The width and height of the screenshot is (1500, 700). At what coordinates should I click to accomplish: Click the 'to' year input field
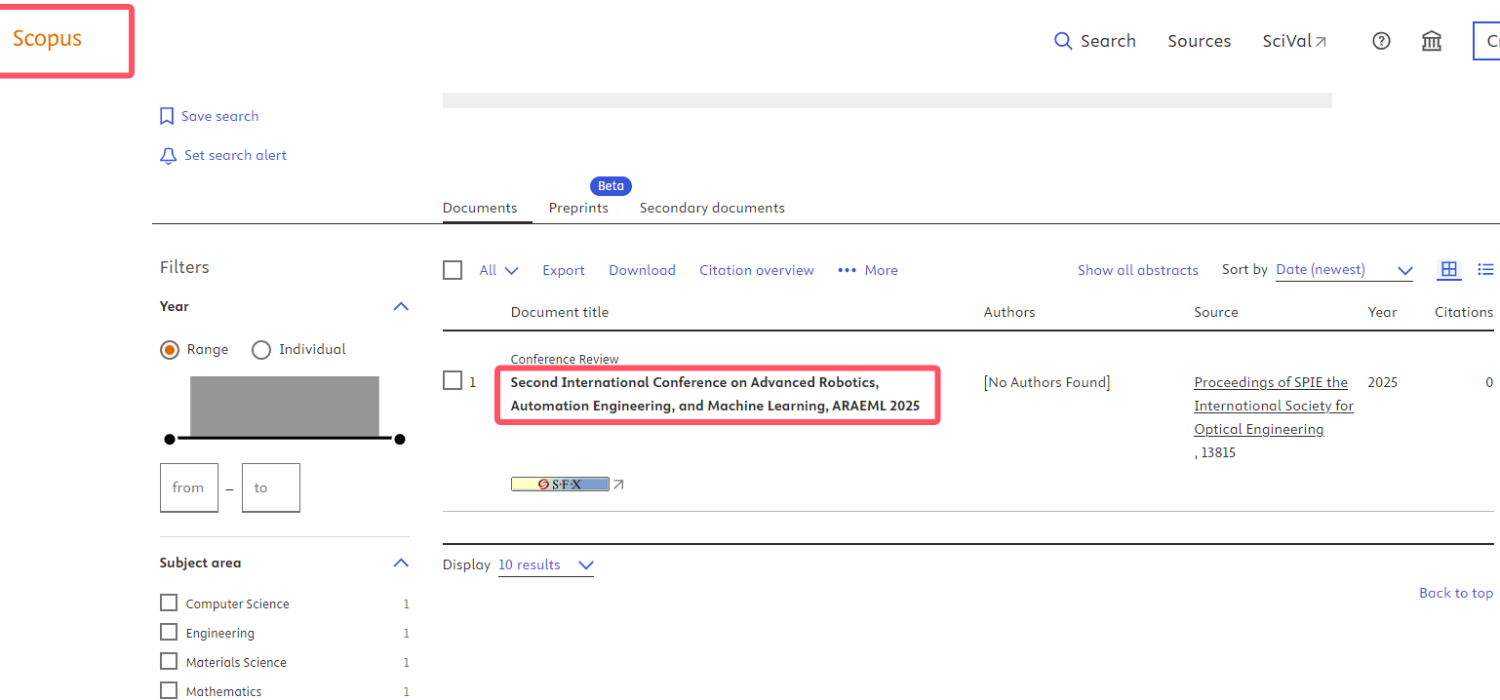tap(271, 488)
